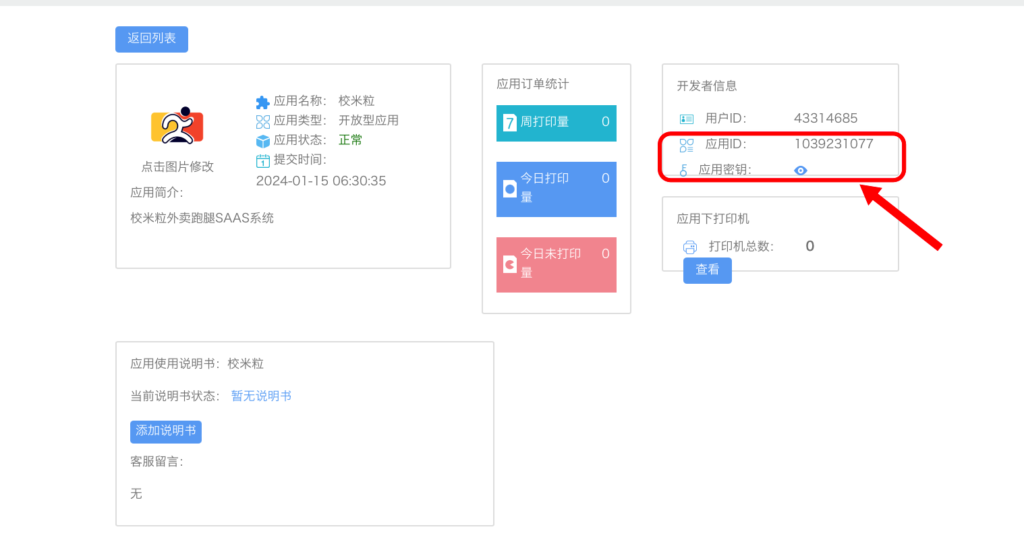Image resolution: width=1024 pixels, height=546 pixels.
Task: Select the 用户ID value 43314685
Action: click(x=825, y=118)
